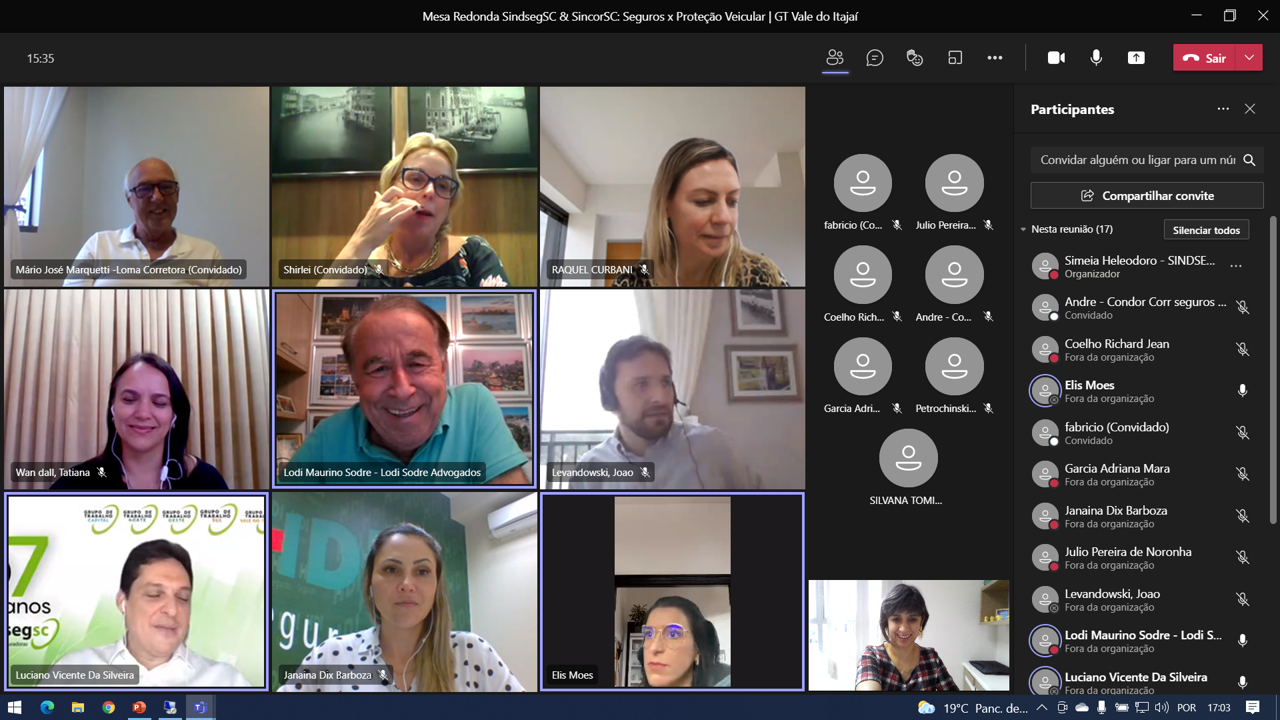
Task: Toggle the microphone mute
Action: point(1096,58)
